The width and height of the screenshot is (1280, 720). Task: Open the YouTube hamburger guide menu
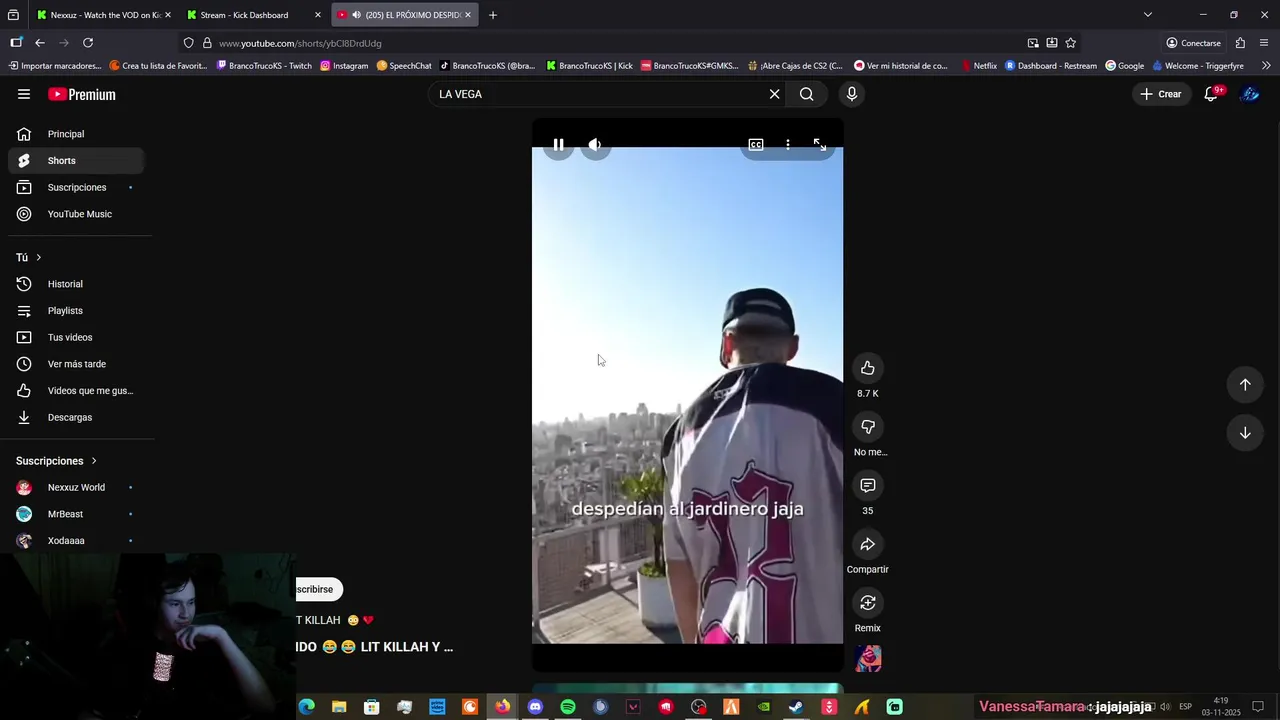tap(24, 94)
